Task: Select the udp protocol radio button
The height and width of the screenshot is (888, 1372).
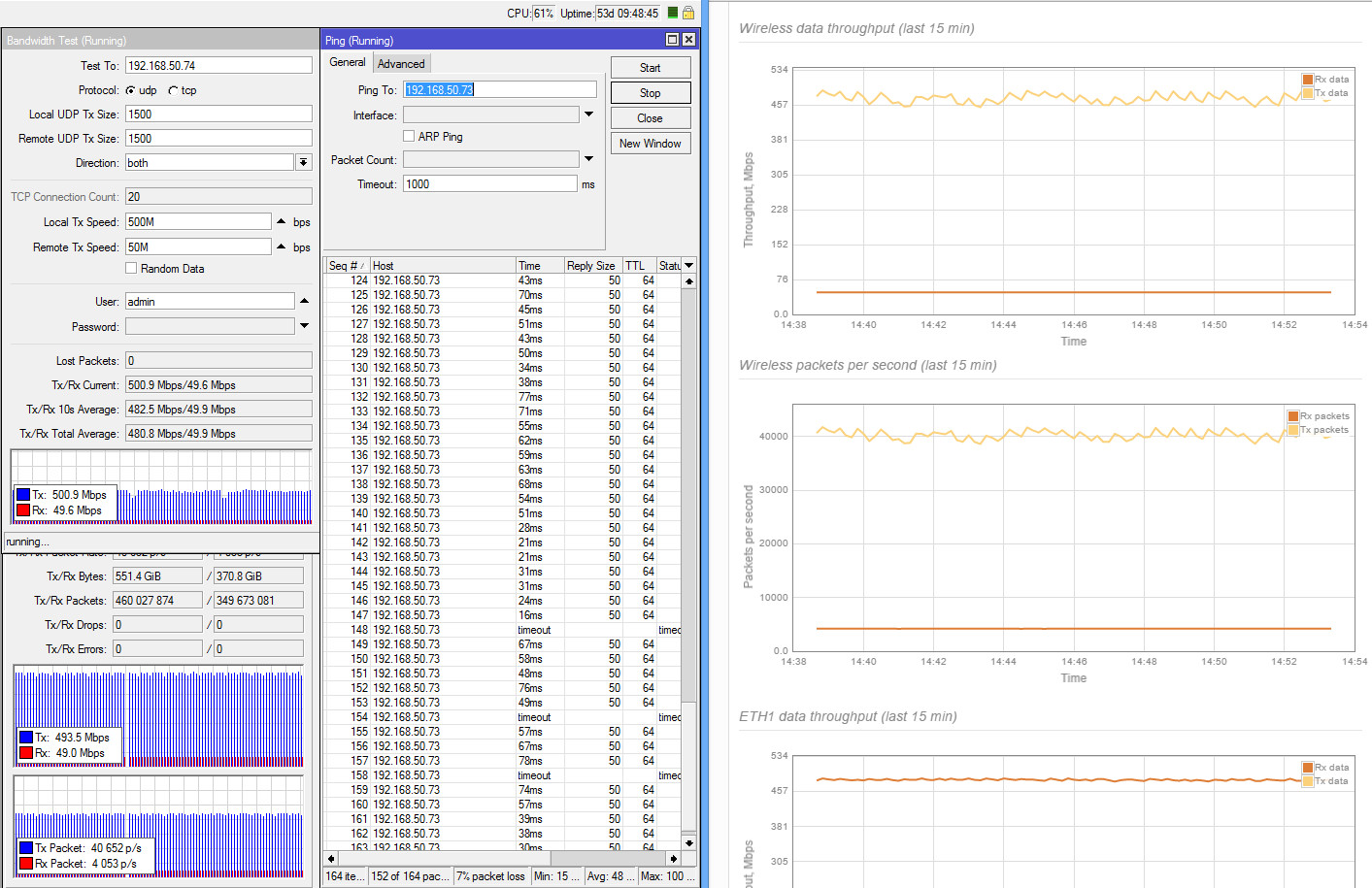Action: pos(131,90)
